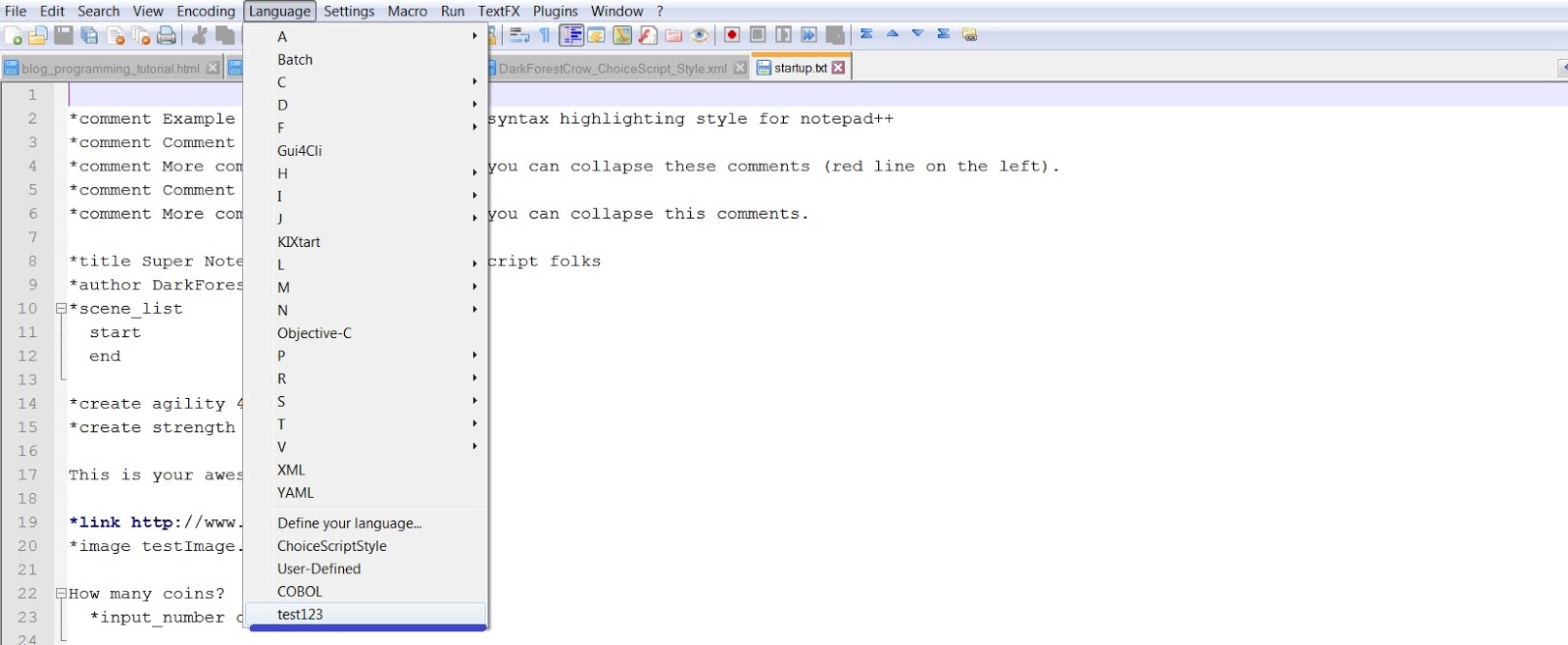Click the blue up triangle icon
Image resolution: width=1568 pixels, height=645 pixels.
pos(893,33)
